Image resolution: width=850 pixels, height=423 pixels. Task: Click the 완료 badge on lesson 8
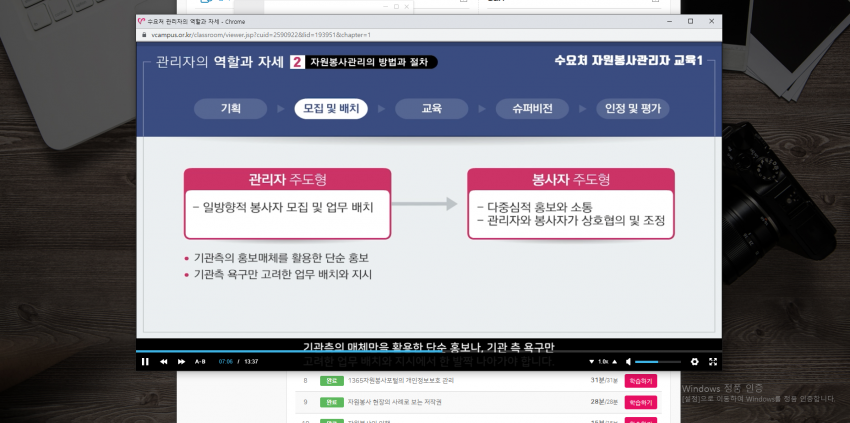pos(329,381)
